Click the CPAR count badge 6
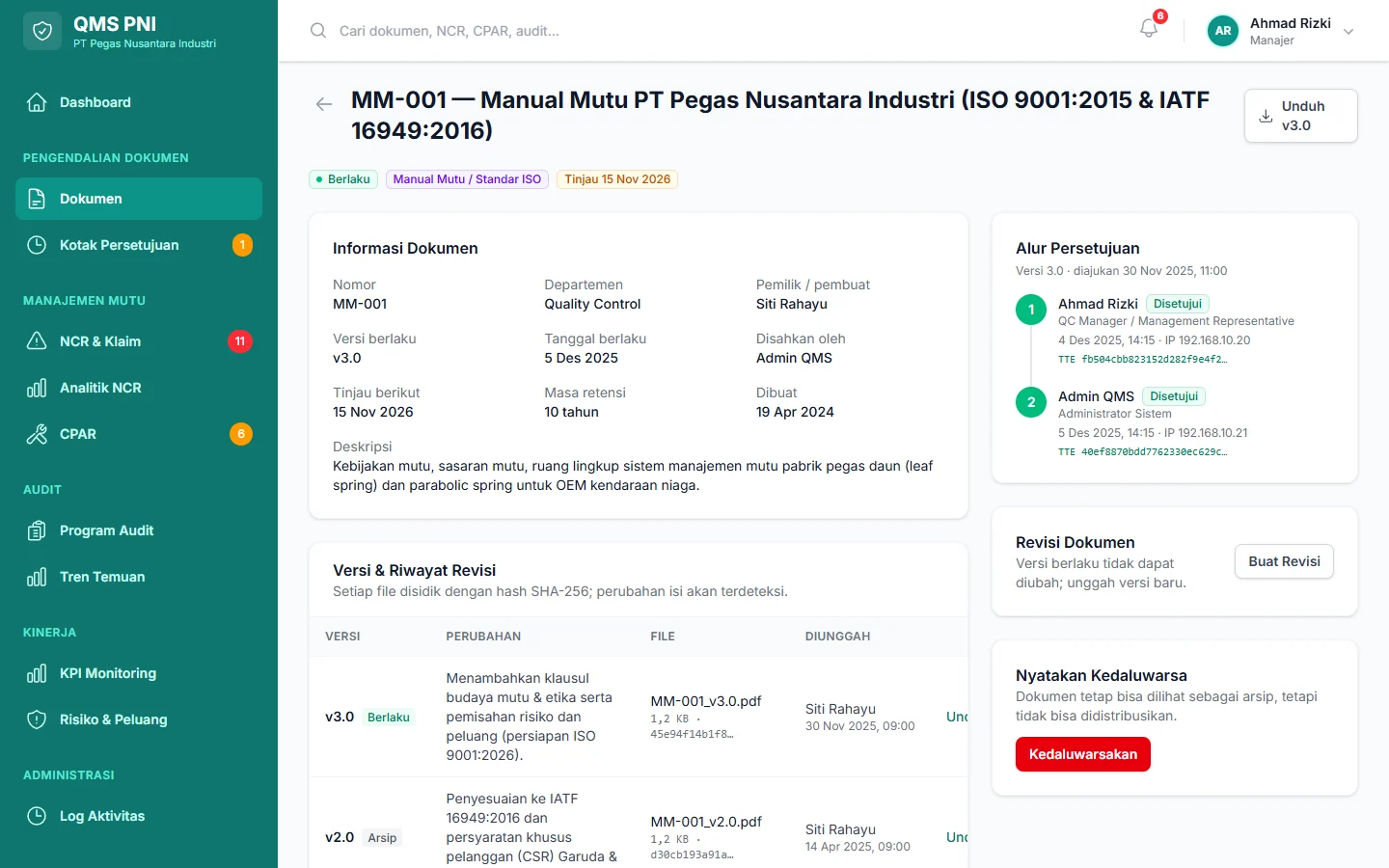The width and height of the screenshot is (1389, 868). (x=241, y=434)
